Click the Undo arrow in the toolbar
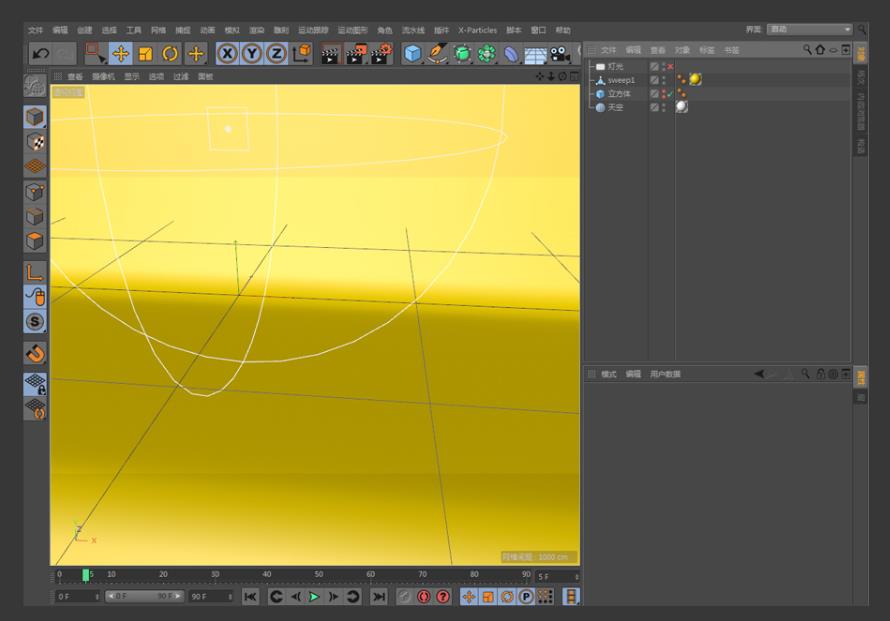 click(x=40, y=53)
